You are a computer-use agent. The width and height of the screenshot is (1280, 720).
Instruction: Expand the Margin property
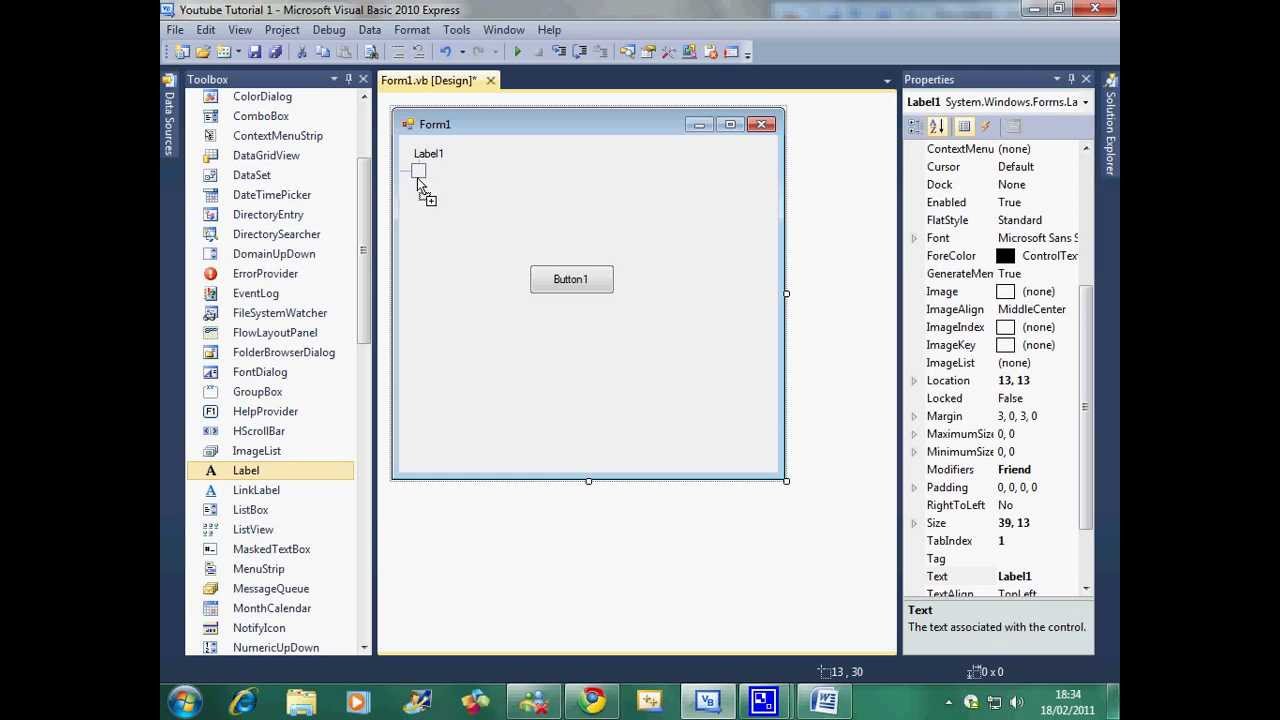click(914, 416)
